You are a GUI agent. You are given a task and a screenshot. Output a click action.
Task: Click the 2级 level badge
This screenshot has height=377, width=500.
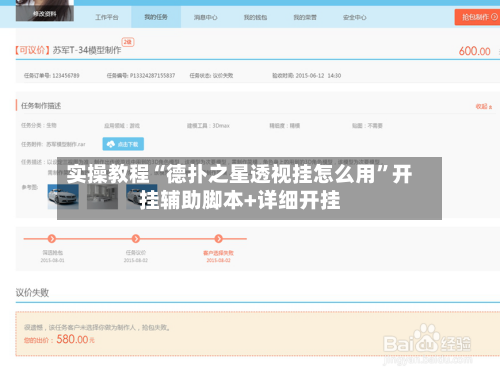point(128,42)
